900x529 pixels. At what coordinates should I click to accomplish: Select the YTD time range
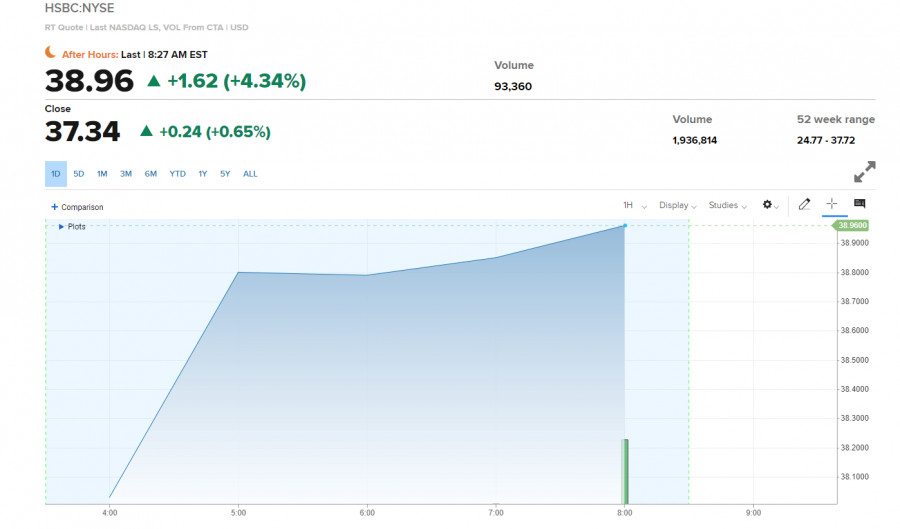(x=177, y=174)
